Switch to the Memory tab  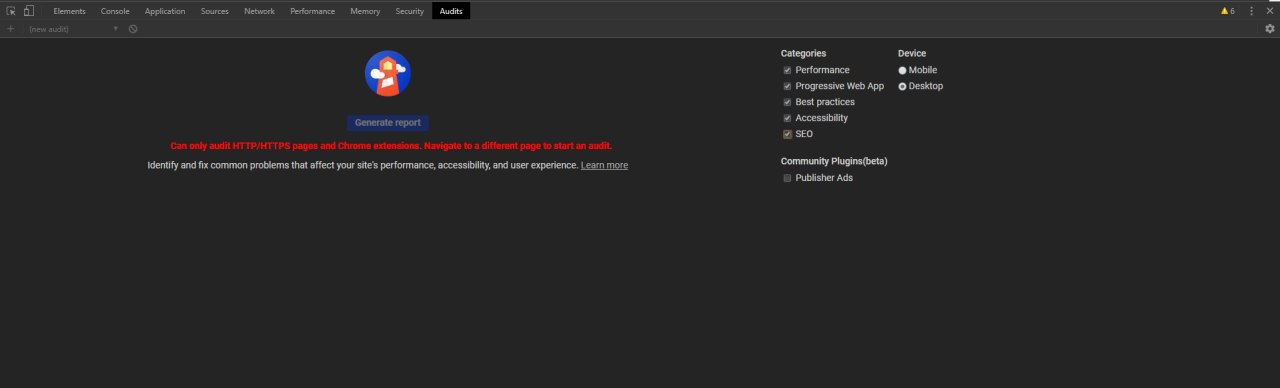point(365,11)
